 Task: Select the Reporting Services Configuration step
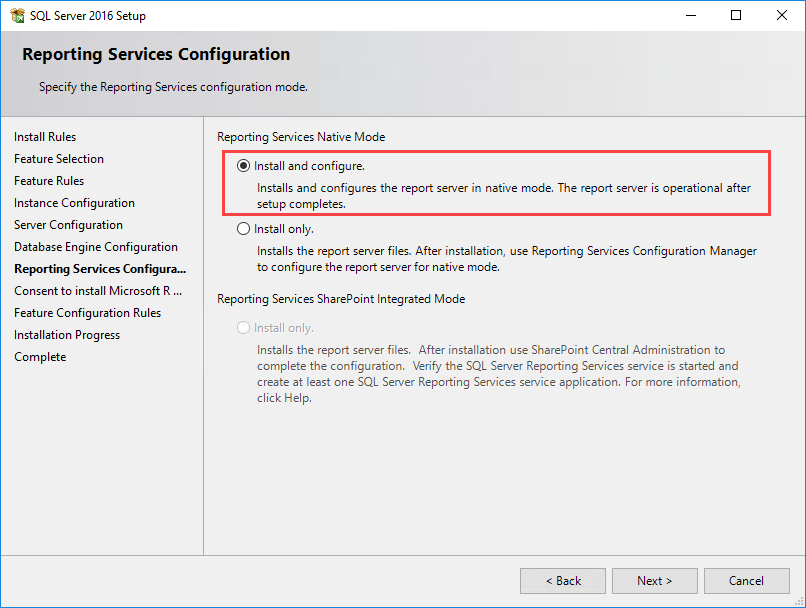point(100,269)
